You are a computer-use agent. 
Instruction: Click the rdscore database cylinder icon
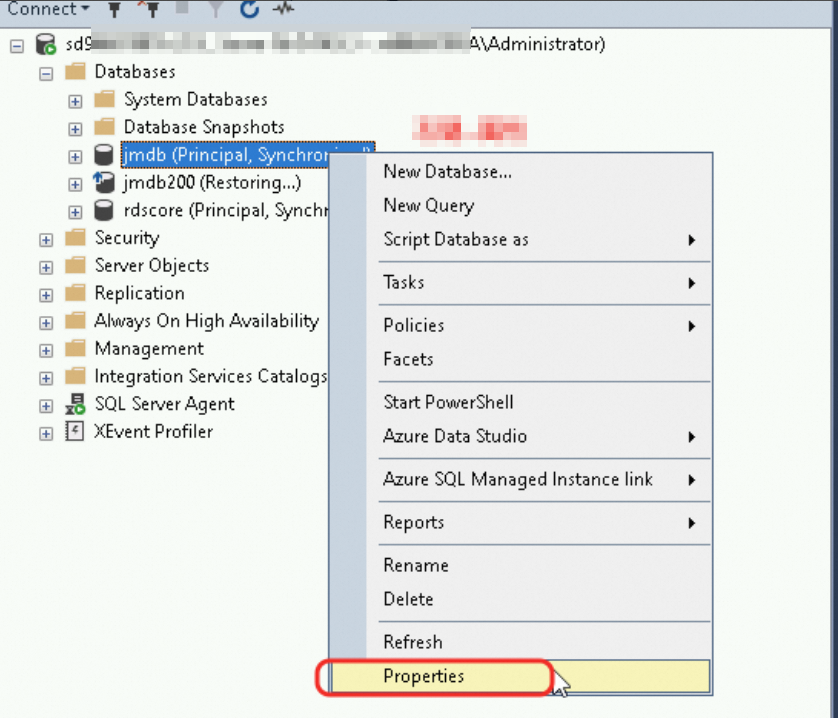click(104, 211)
